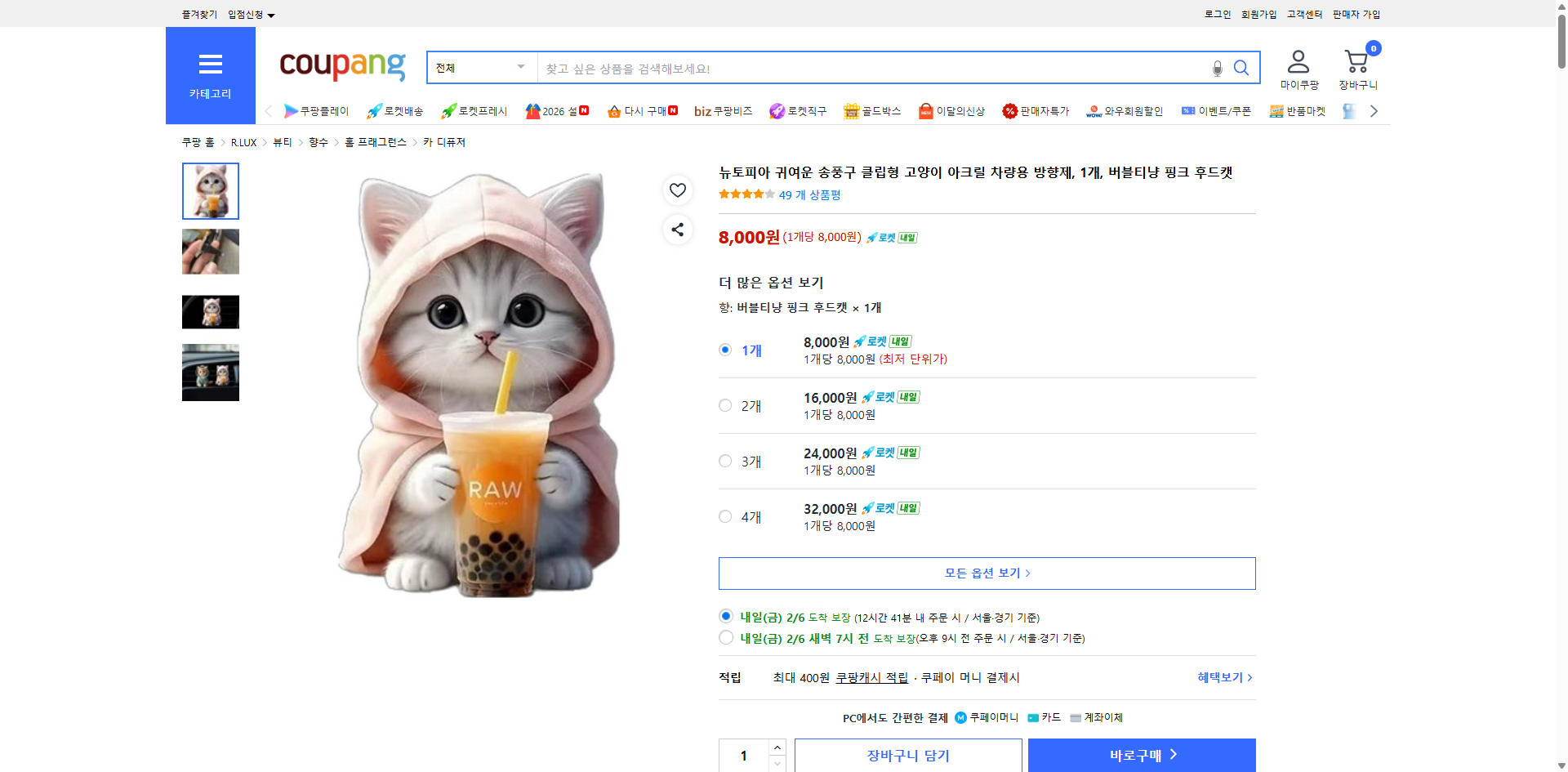The image size is (1568, 772).
Task: Choose dawn delivery before 7AM option
Action: 725,637
